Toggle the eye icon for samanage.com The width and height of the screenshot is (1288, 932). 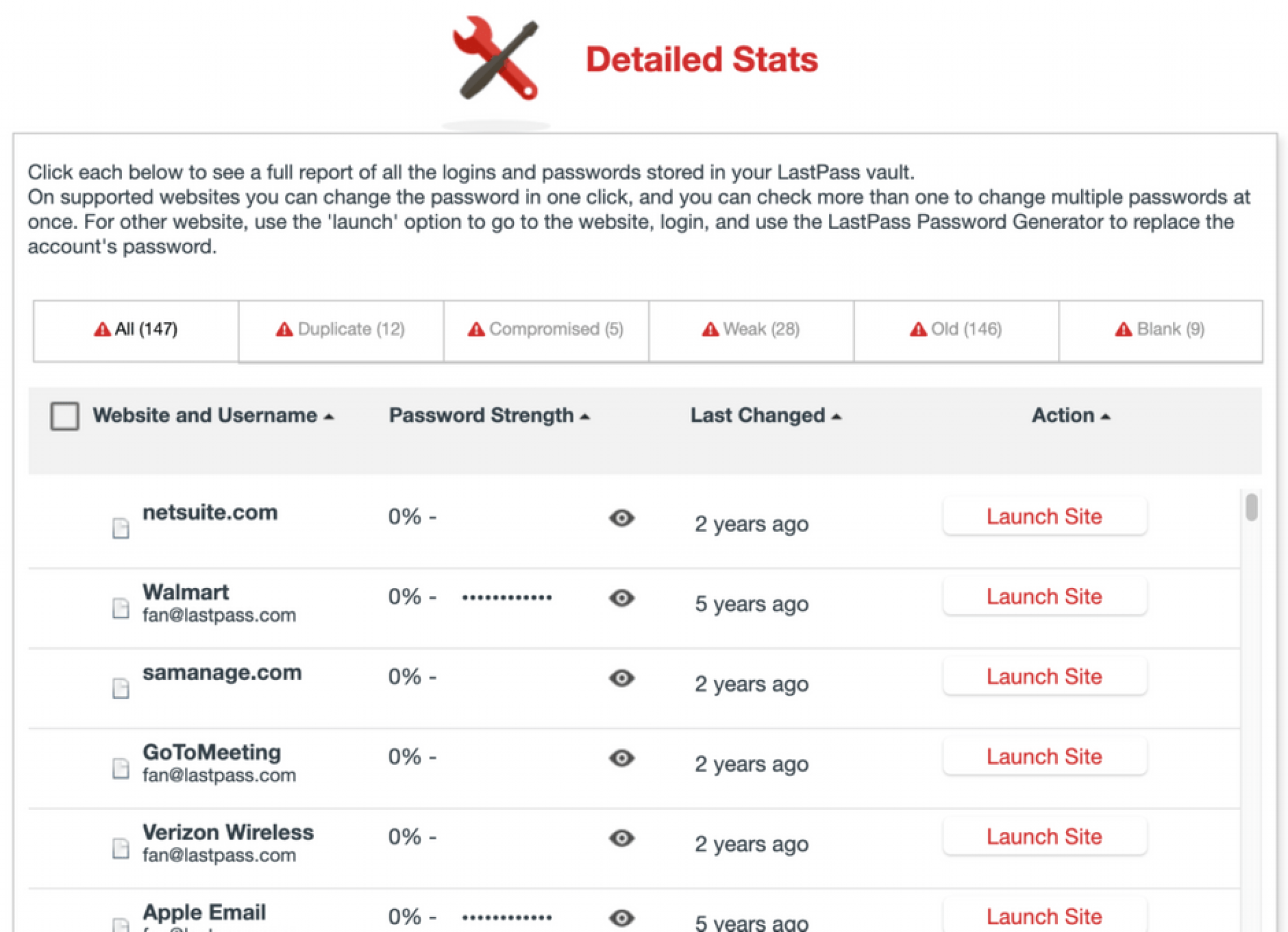[621, 679]
